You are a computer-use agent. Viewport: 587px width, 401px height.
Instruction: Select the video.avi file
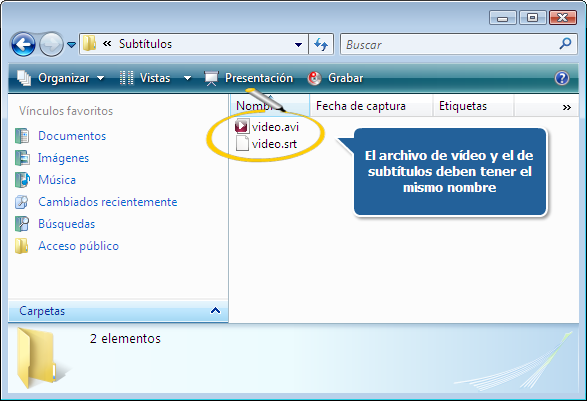[267, 127]
